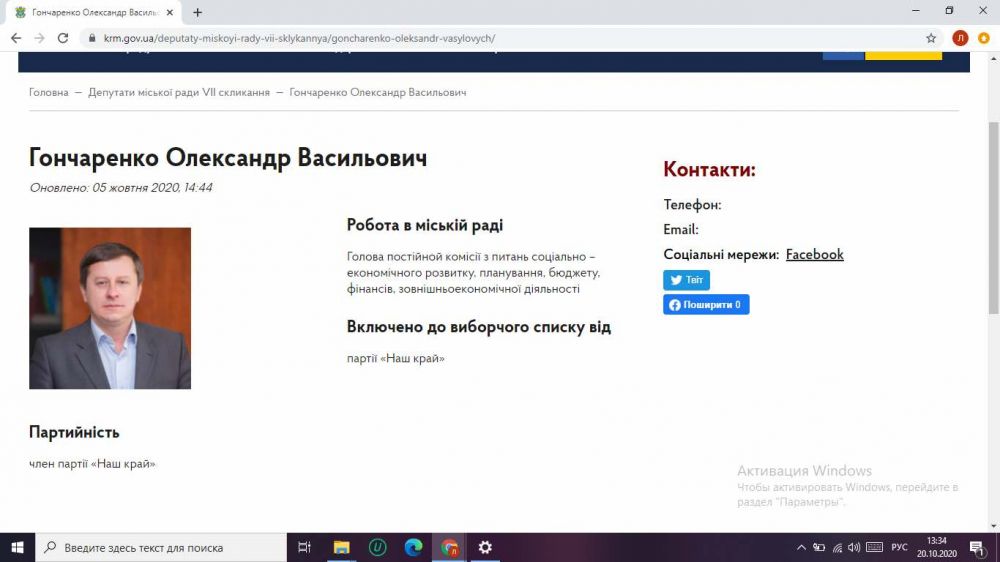1000x562 pixels.
Task: Open File Explorer from taskbar
Action: point(341,547)
